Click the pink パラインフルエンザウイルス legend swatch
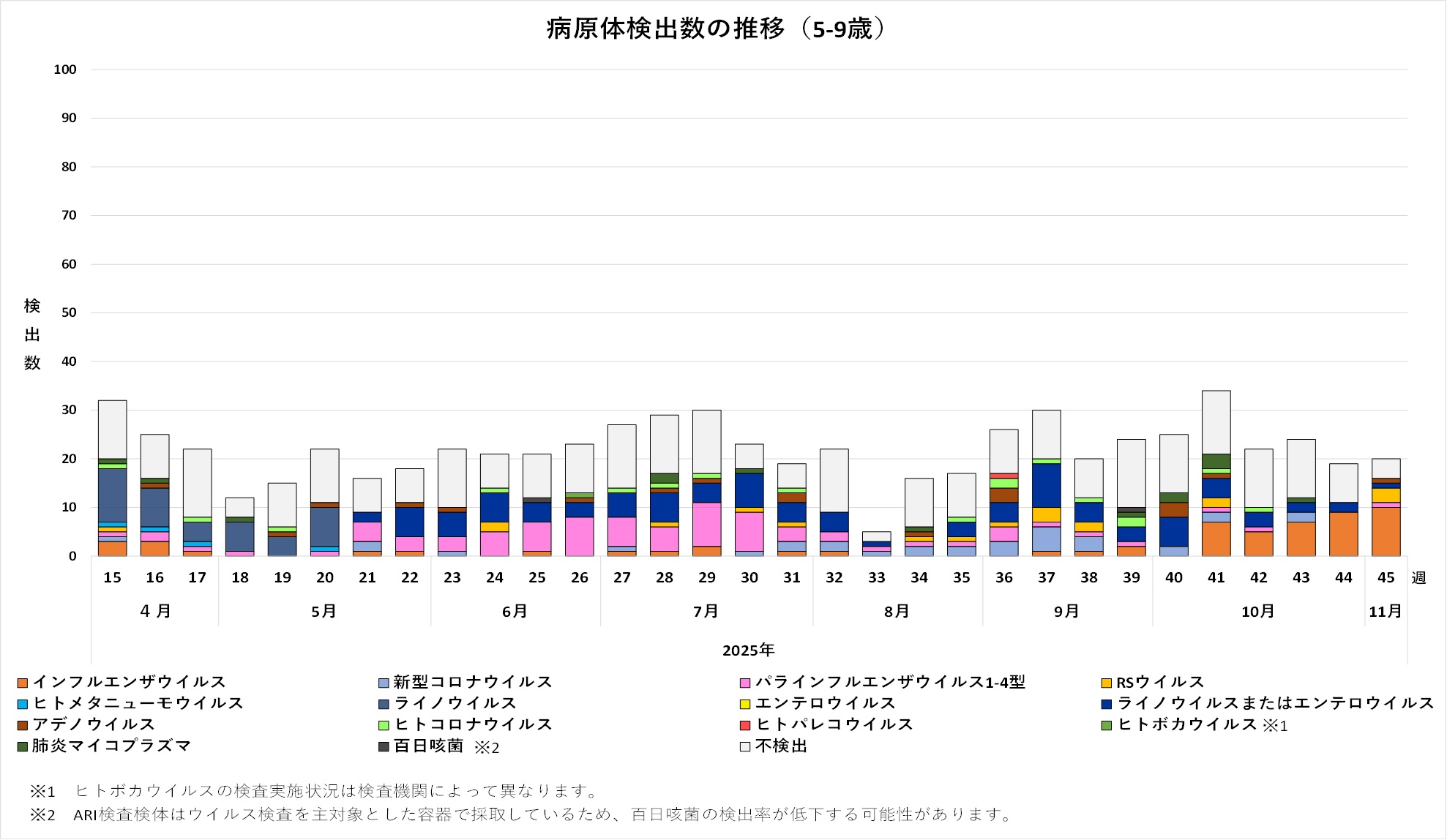The width and height of the screenshot is (1447, 840). [x=745, y=683]
